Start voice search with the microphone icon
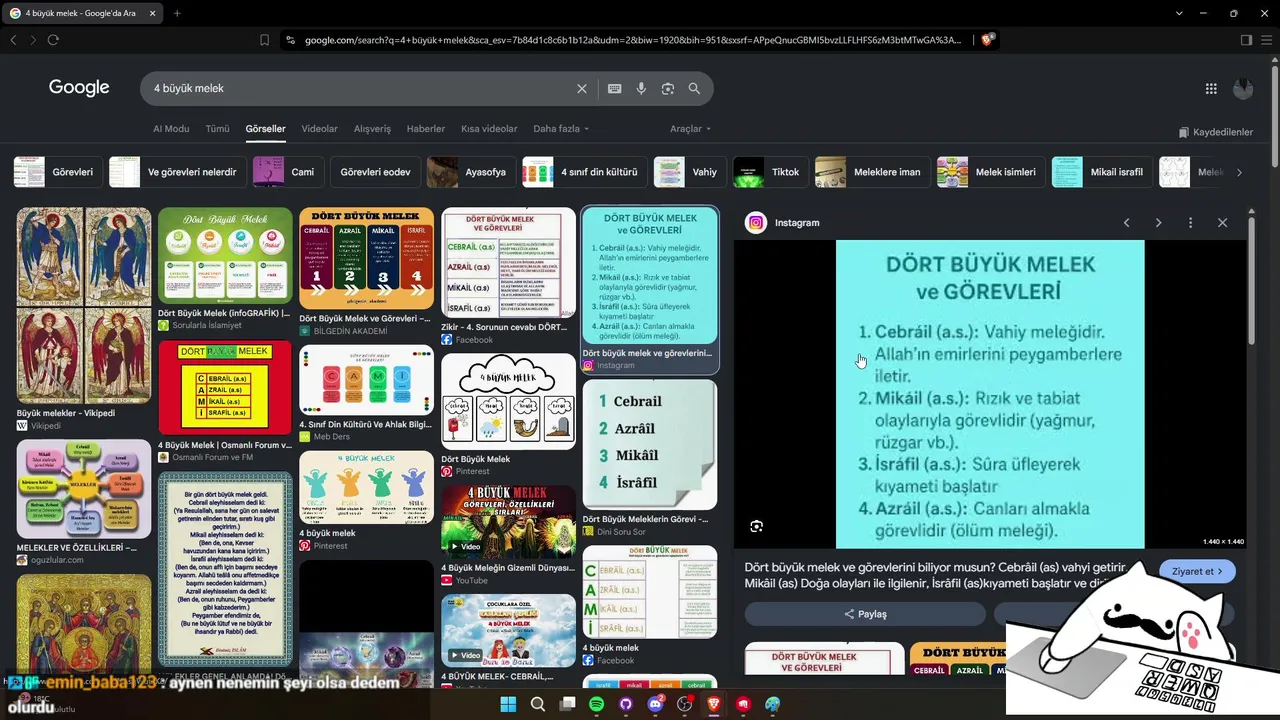The height and width of the screenshot is (720, 1280). pos(641,88)
